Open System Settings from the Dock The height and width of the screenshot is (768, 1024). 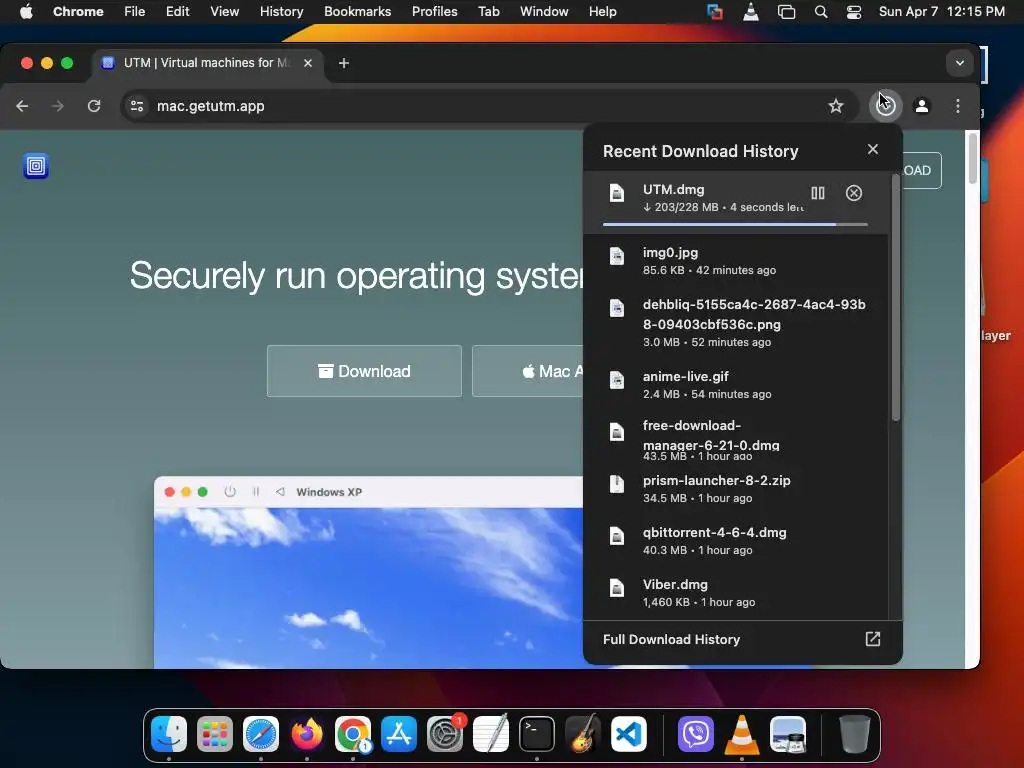click(x=445, y=733)
